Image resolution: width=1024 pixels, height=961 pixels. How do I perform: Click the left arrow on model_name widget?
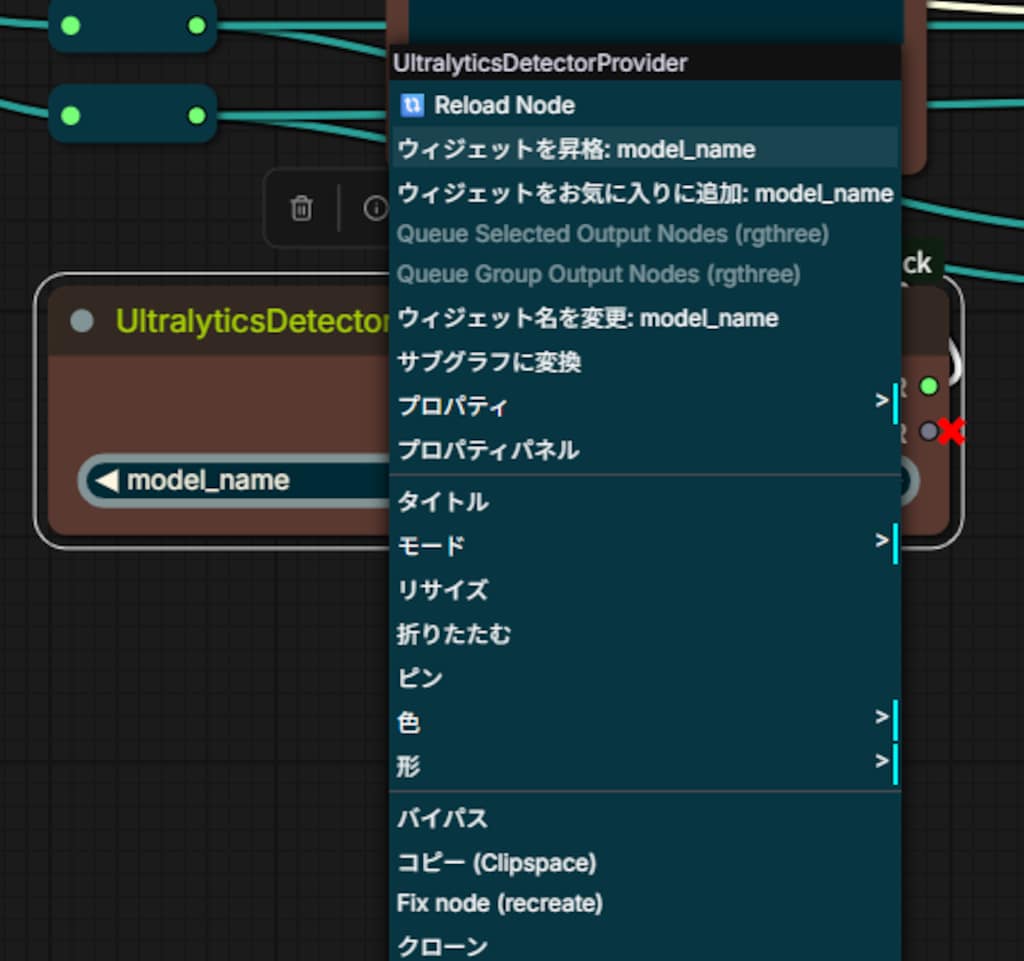(x=107, y=481)
